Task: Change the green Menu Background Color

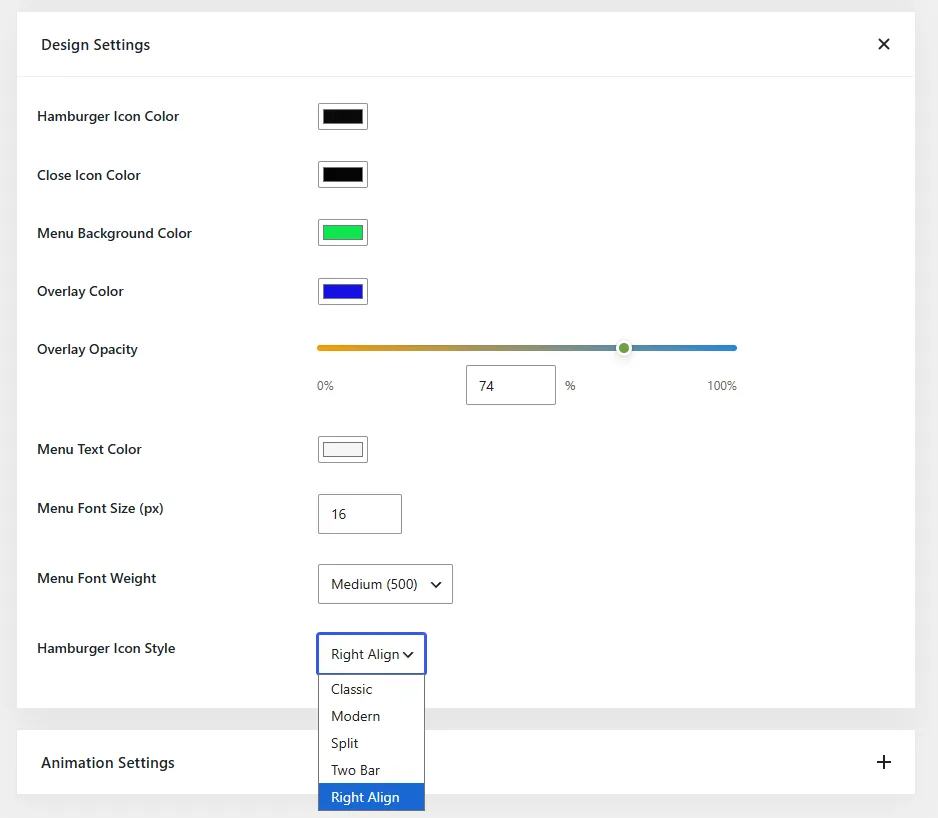Action: pos(343,233)
